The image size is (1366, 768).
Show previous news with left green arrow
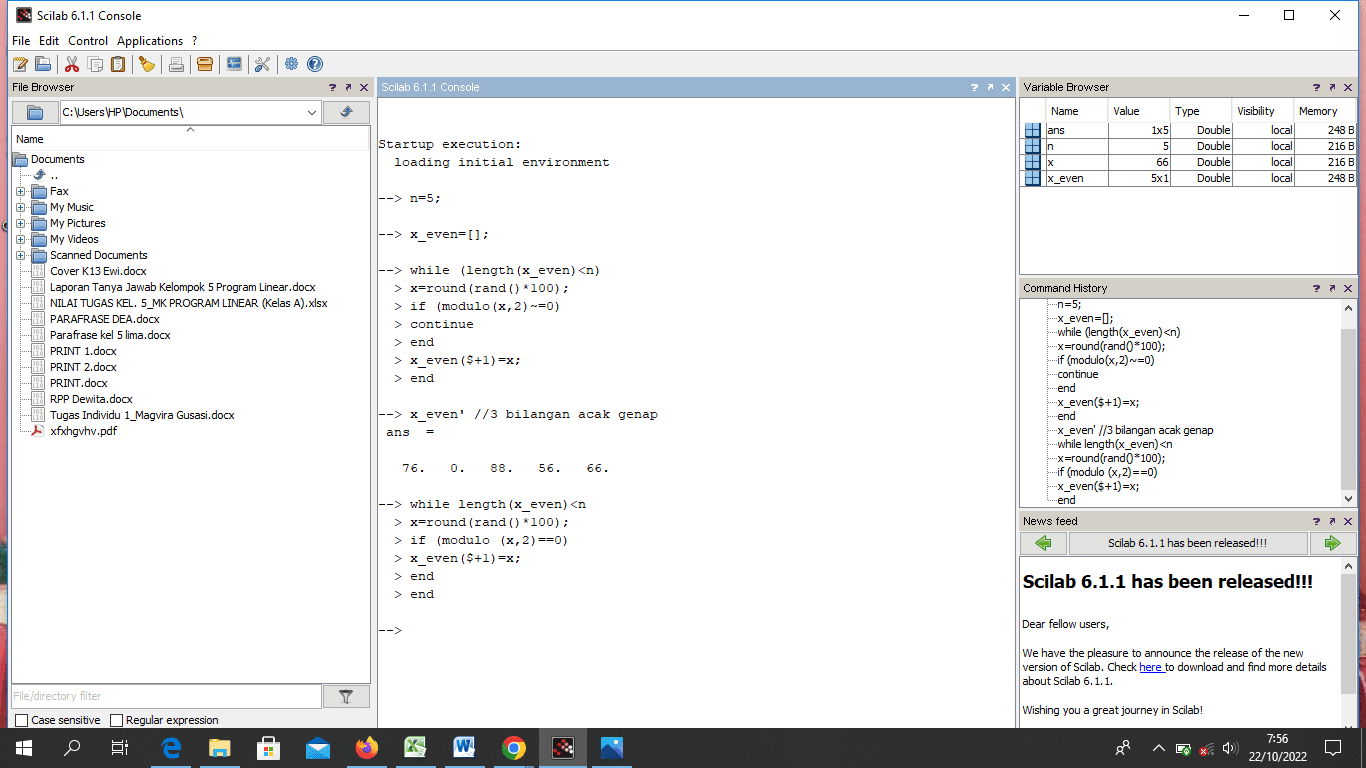[x=1044, y=543]
